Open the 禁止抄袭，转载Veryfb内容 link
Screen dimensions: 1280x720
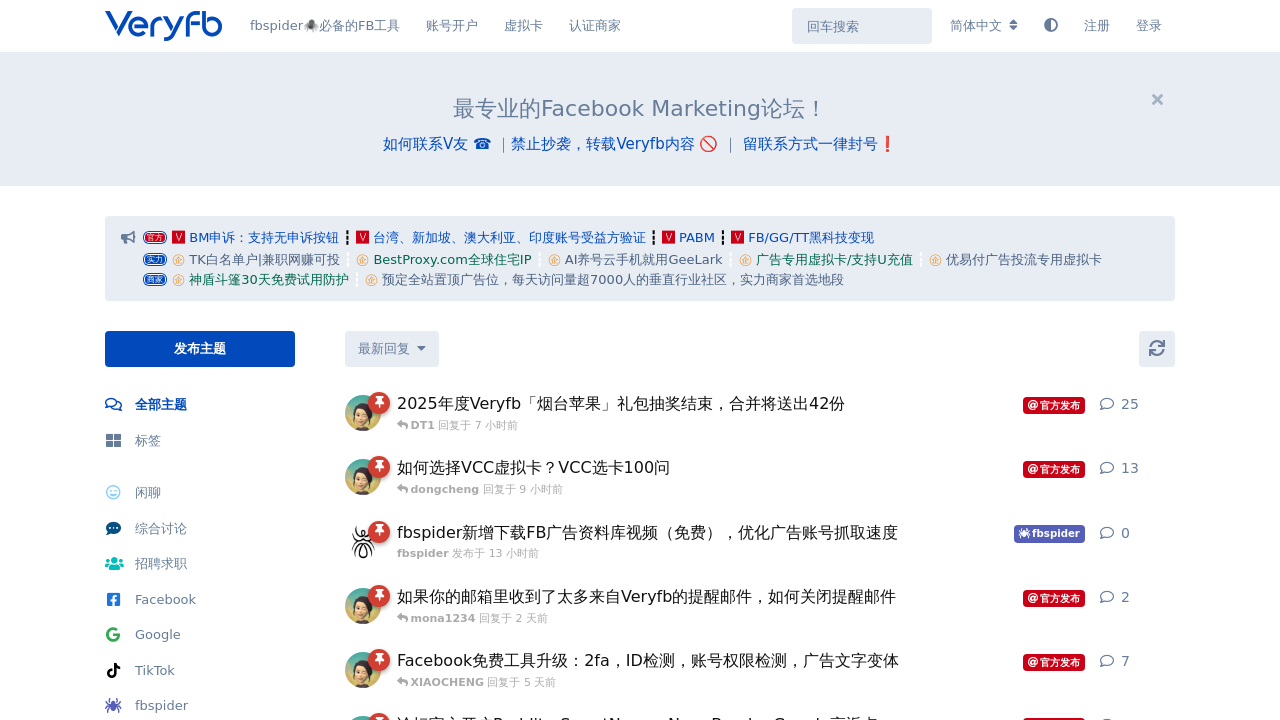[614, 144]
